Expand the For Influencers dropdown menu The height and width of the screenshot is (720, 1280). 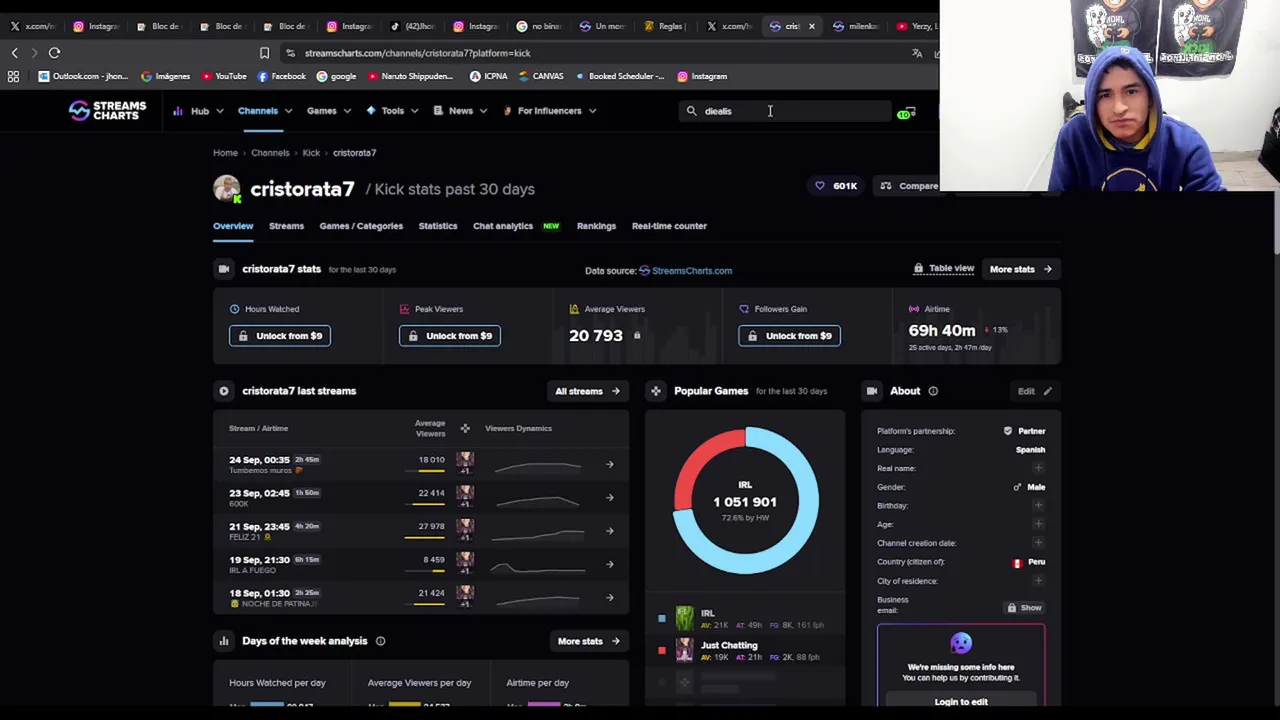[x=549, y=111]
